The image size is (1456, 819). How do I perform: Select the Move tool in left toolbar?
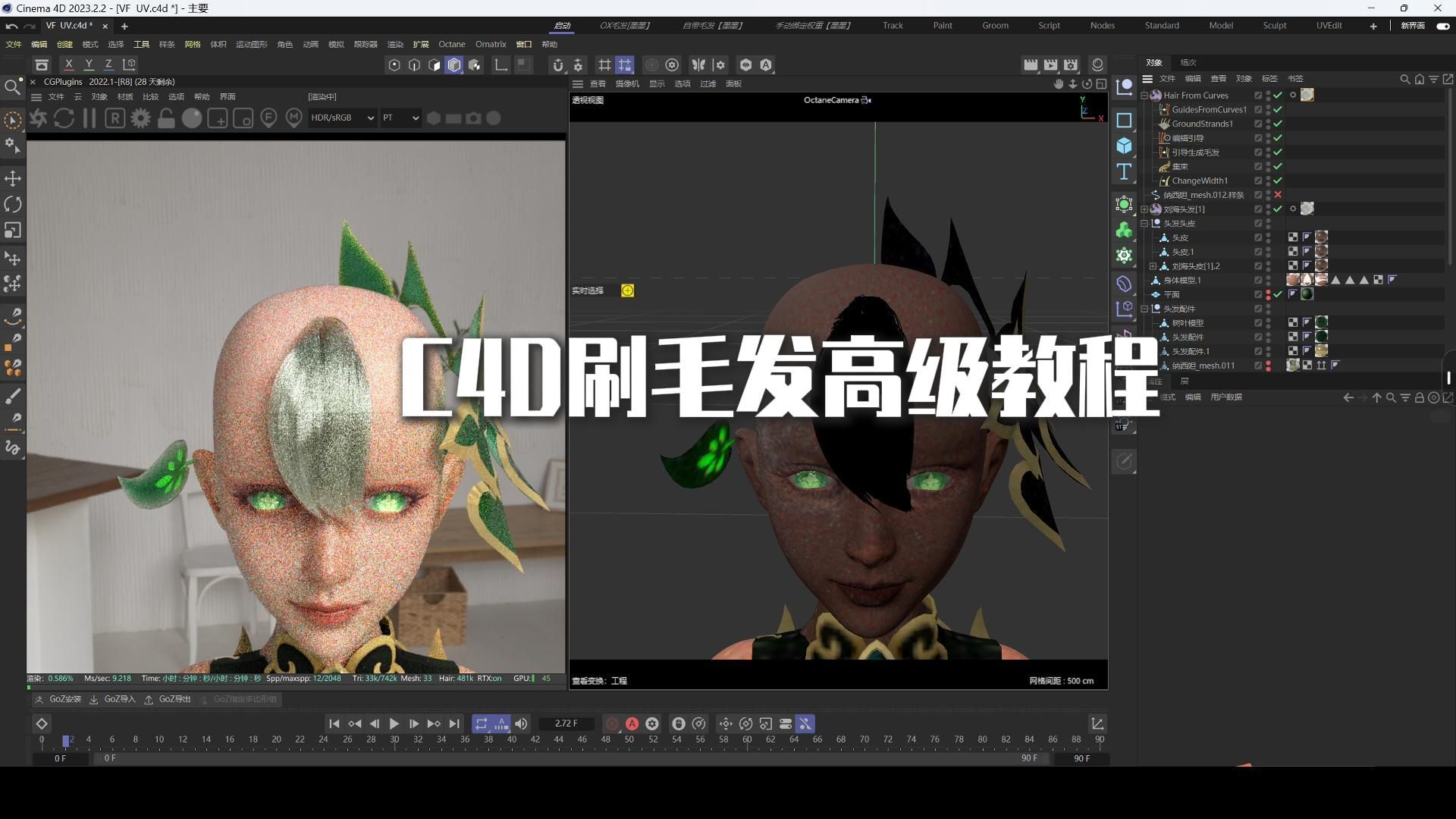13,178
